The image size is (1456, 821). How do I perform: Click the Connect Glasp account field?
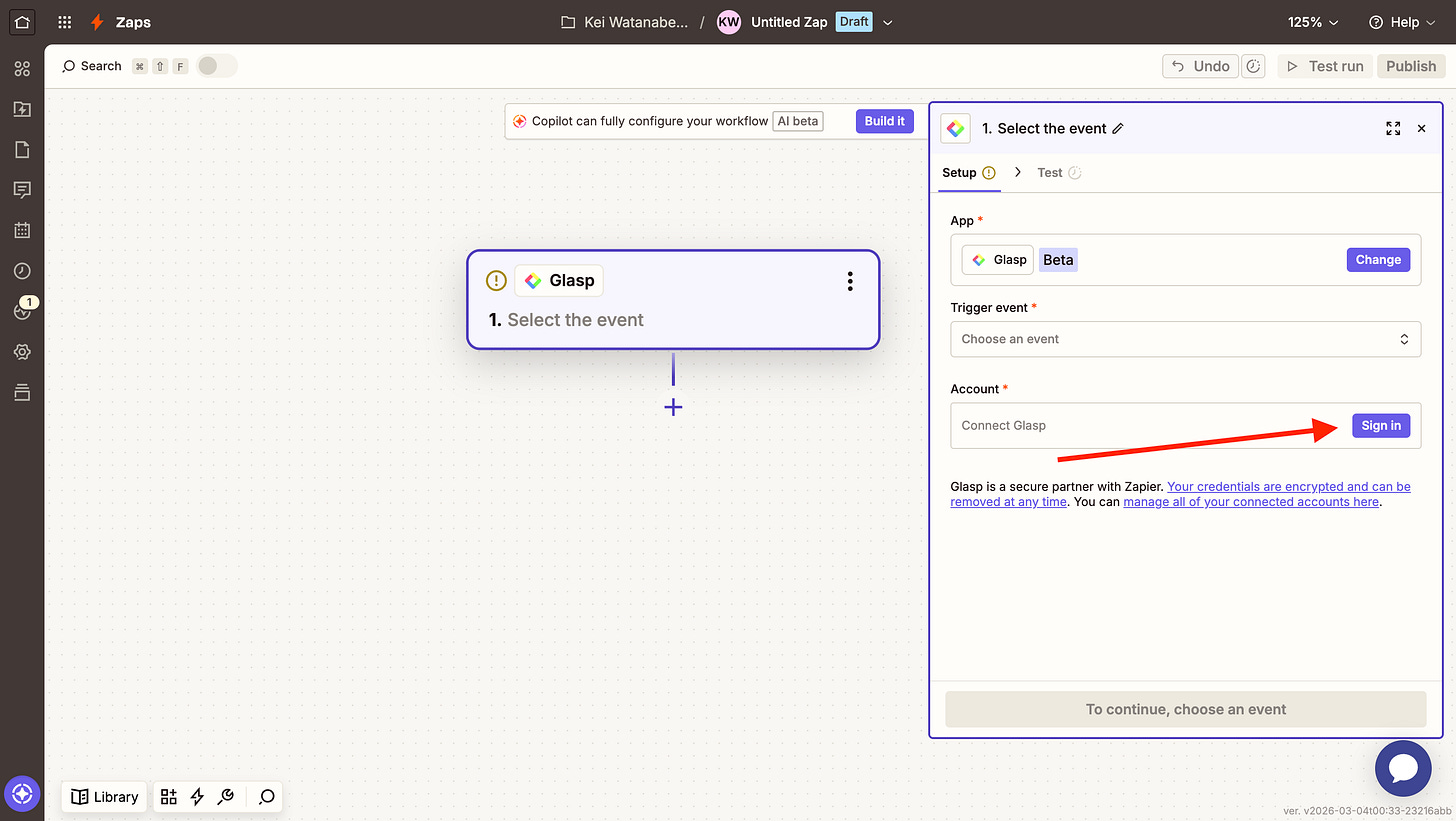coord(1185,425)
